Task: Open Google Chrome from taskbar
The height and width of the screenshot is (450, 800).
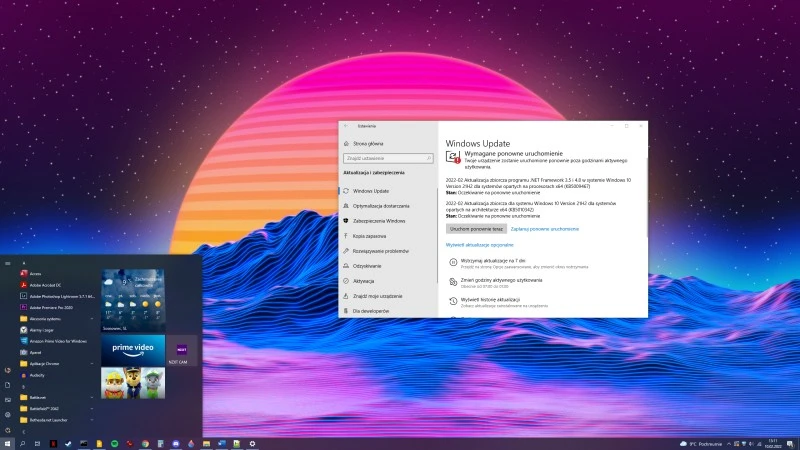Action: click(145, 444)
